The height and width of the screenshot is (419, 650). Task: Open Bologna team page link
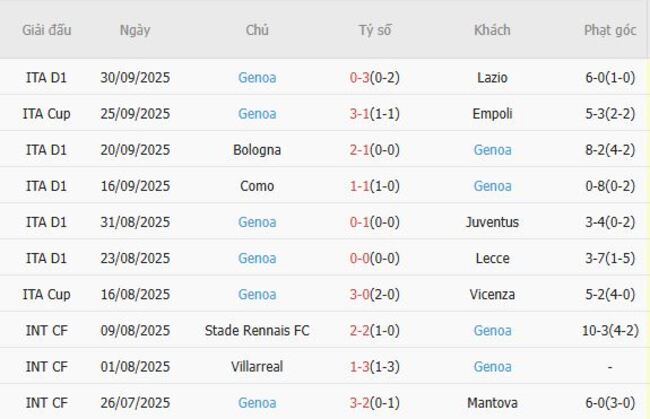(x=257, y=150)
